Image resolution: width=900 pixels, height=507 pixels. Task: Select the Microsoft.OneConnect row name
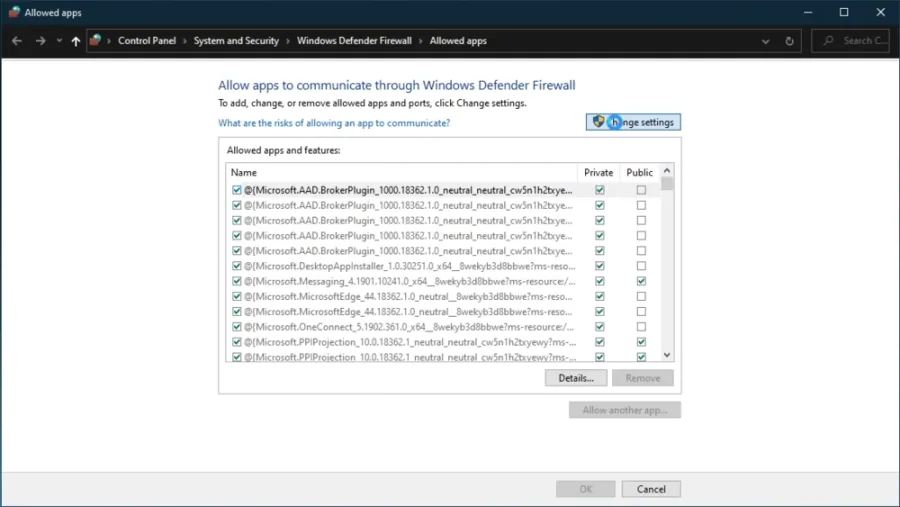(409, 327)
